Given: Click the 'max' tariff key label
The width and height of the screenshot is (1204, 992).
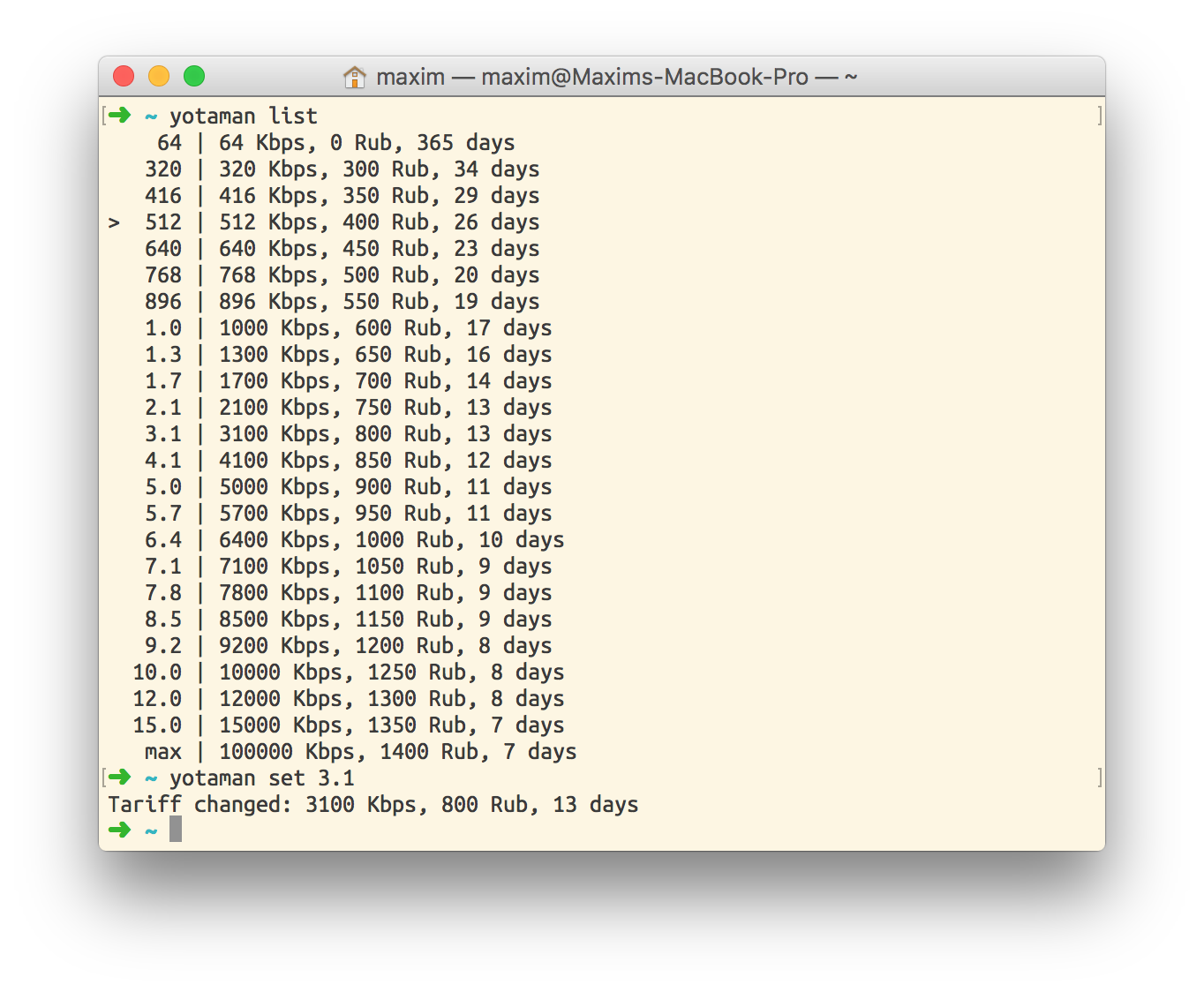Looking at the screenshot, I should click(163, 752).
